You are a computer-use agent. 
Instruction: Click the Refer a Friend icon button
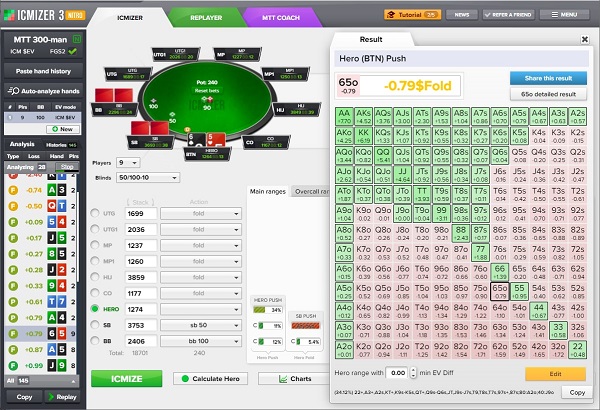point(510,16)
